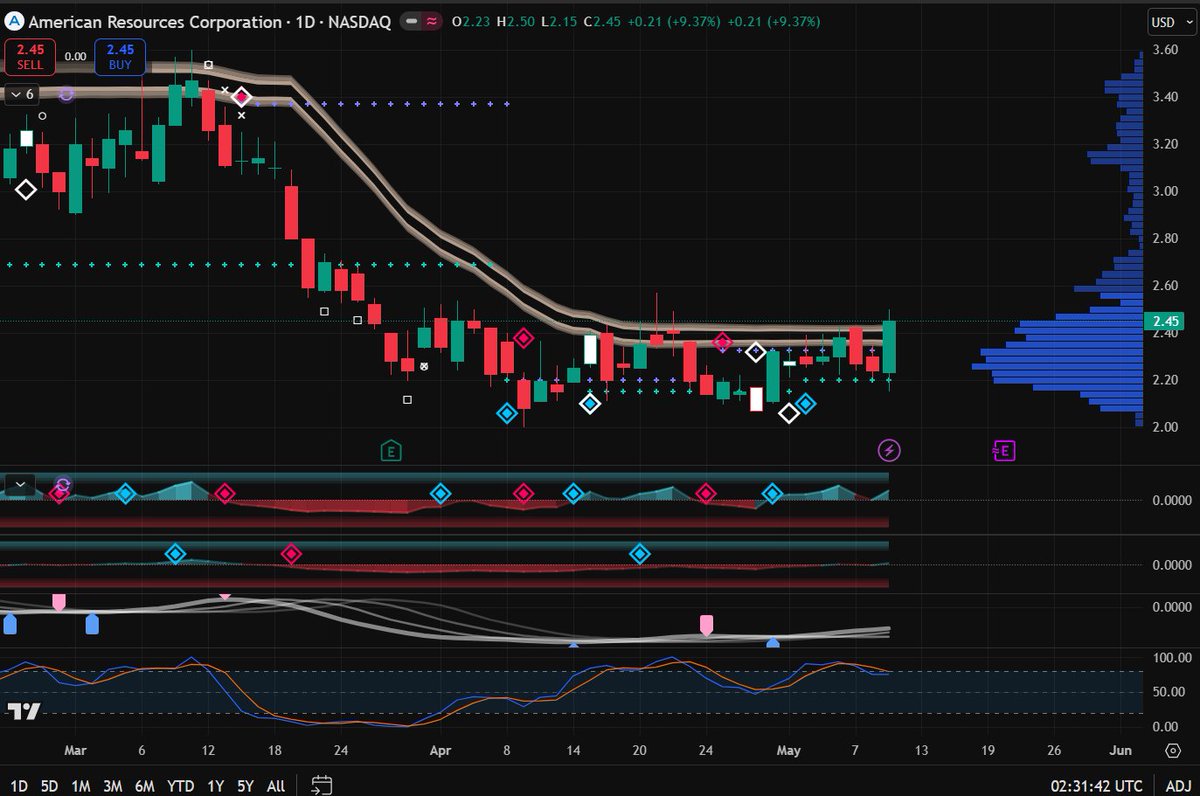Click the latest green candle on May 9
This screenshot has height=796, width=1200.
pos(890,347)
